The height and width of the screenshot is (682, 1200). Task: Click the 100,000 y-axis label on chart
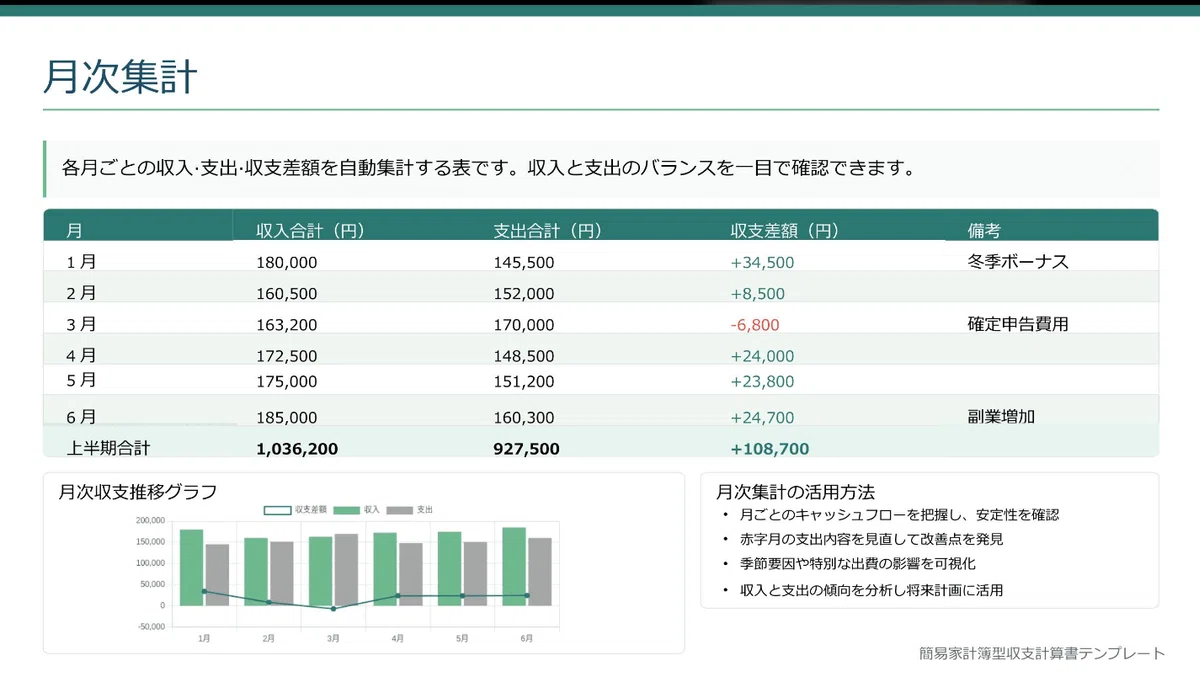coord(149,563)
